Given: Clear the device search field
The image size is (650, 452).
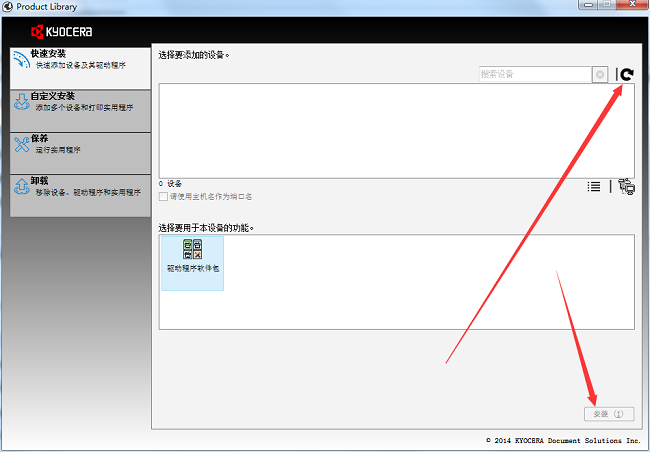Looking at the screenshot, I should click(x=600, y=75).
